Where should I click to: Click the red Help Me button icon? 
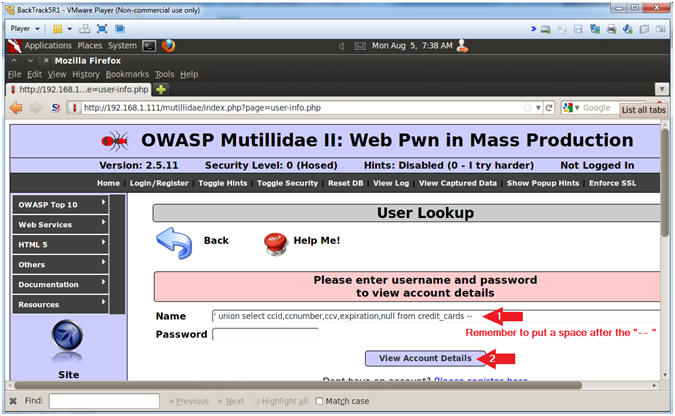(276, 244)
